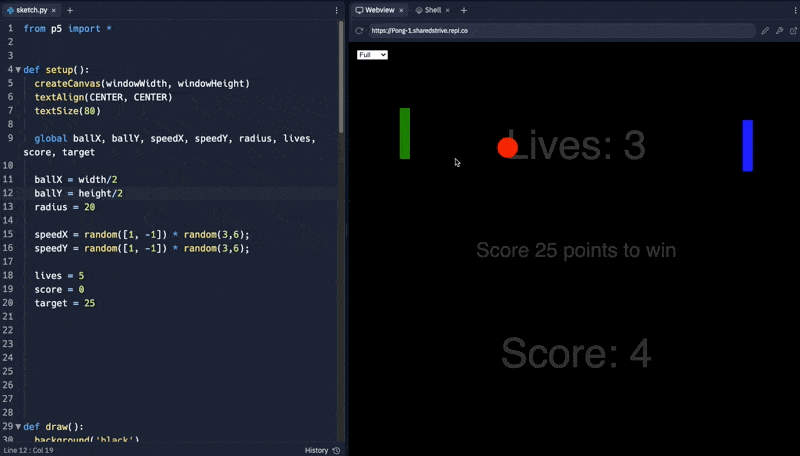The image size is (800, 456).
Task: Click the 'ballX = width/2' line
Action: pos(76,180)
